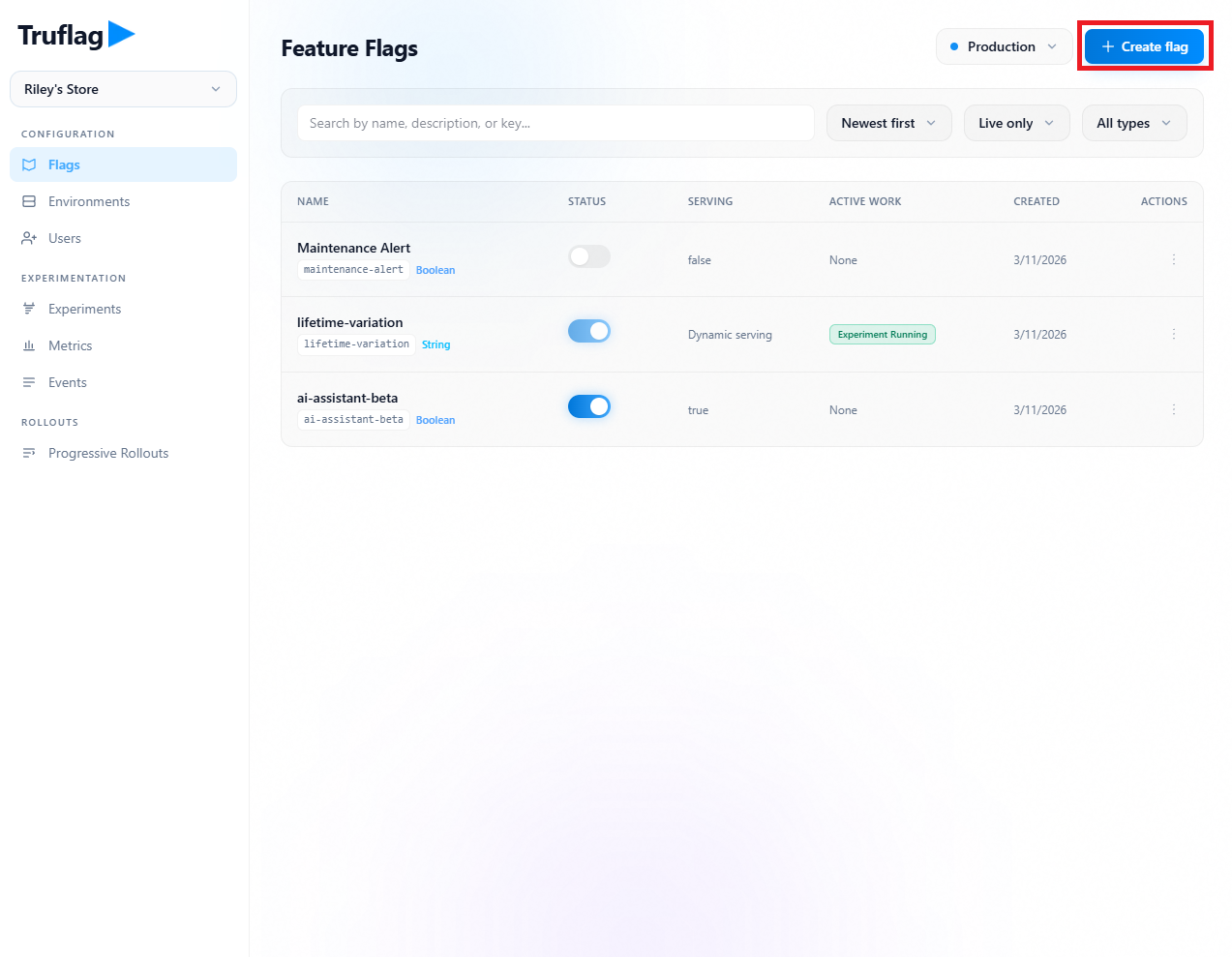Click the Users sidebar icon
Screen dimensions: 1232x957
(x=29, y=239)
